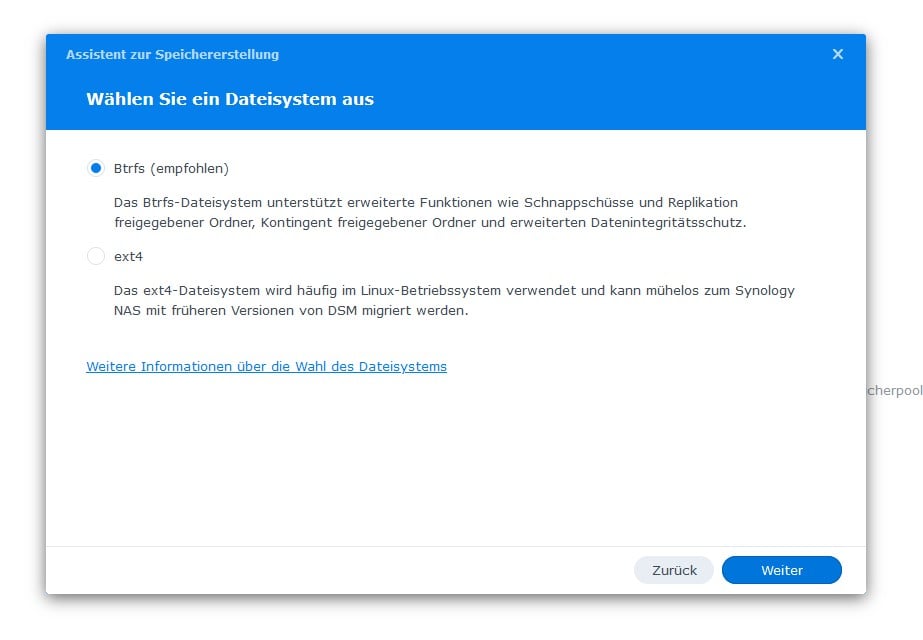The width and height of the screenshot is (923, 640).
Task: Click the word "Datenintegritätsschutz" in the Btrfs text
Action: pyautogui.click(x=668, y=223)
